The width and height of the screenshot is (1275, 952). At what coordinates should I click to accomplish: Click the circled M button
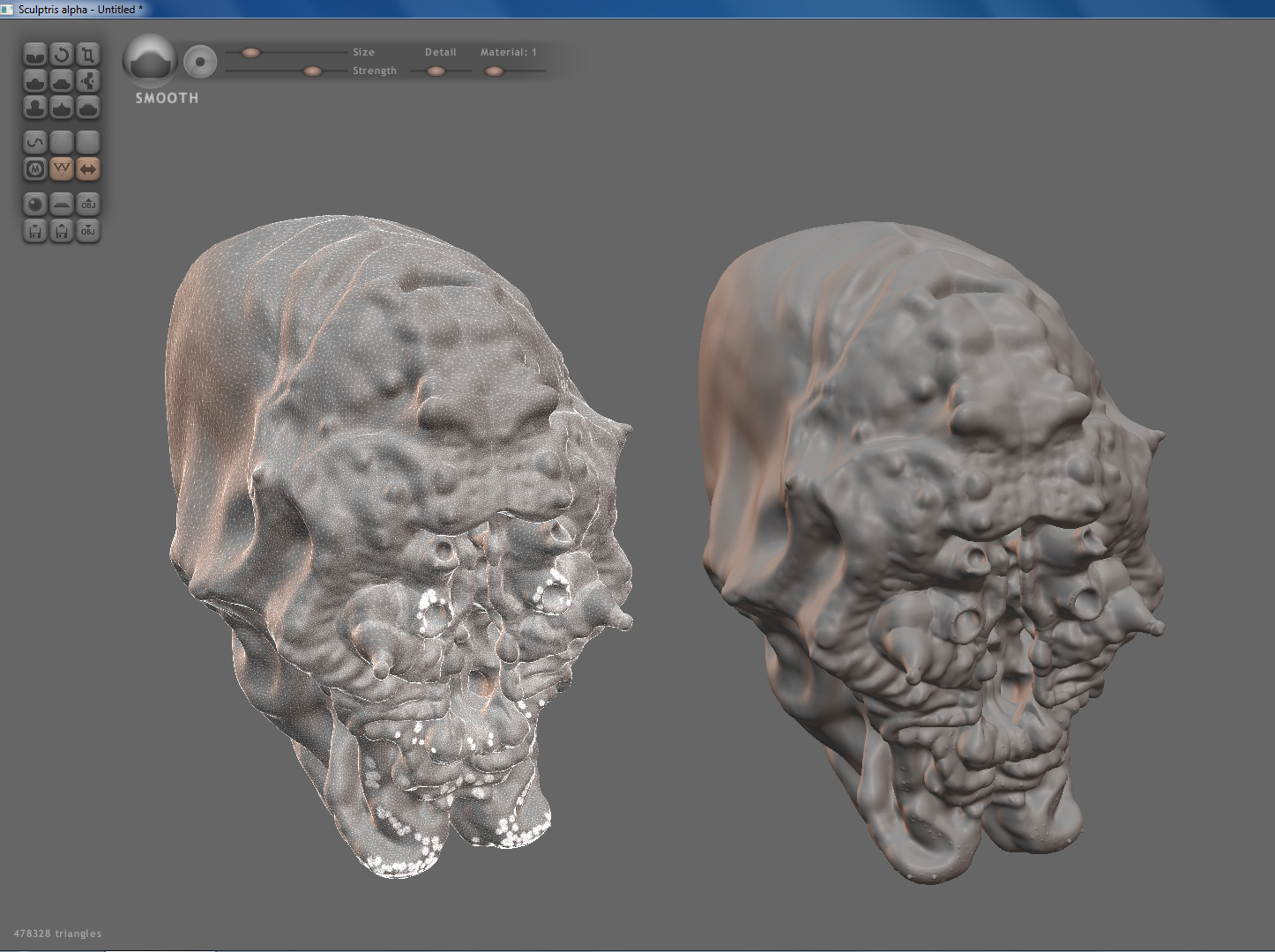pyautogui.click(x=35, y=168)
